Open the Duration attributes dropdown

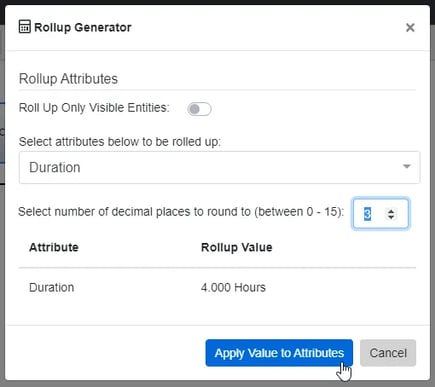pos(219,167)
